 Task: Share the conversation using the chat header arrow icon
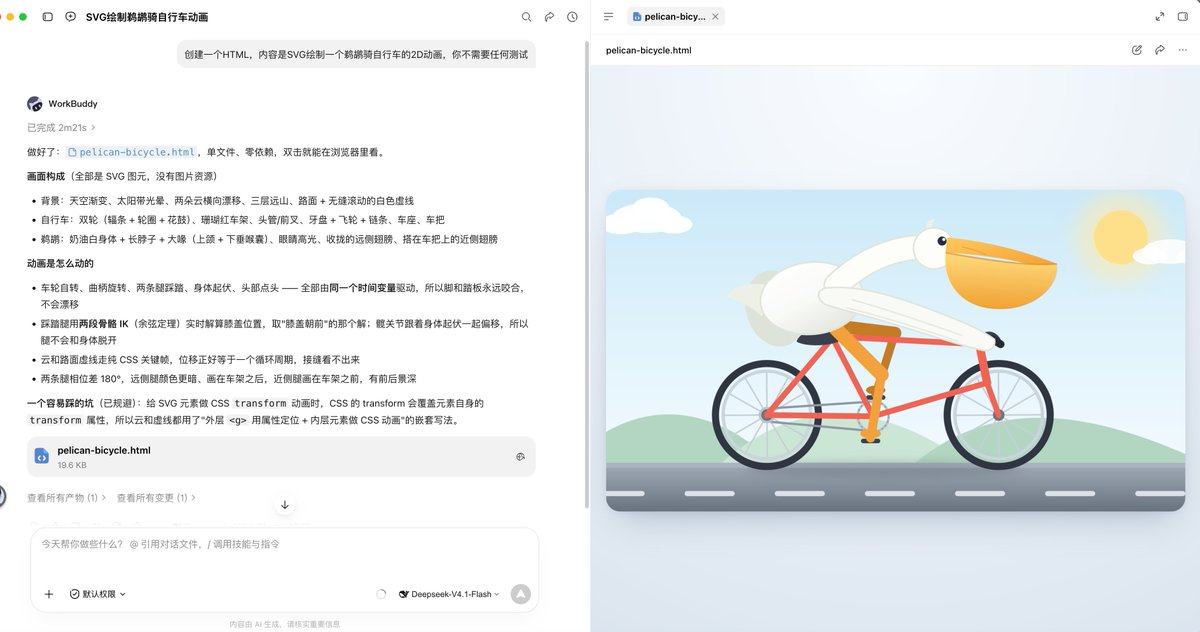tap(549, 17)
